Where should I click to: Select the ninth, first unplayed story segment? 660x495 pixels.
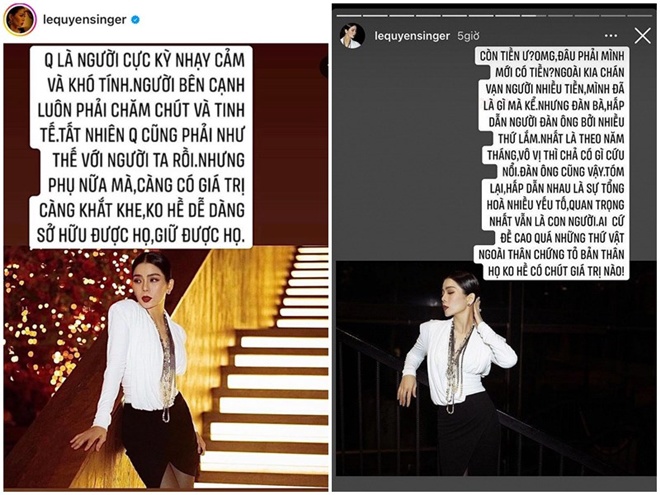tap(561, 16)
